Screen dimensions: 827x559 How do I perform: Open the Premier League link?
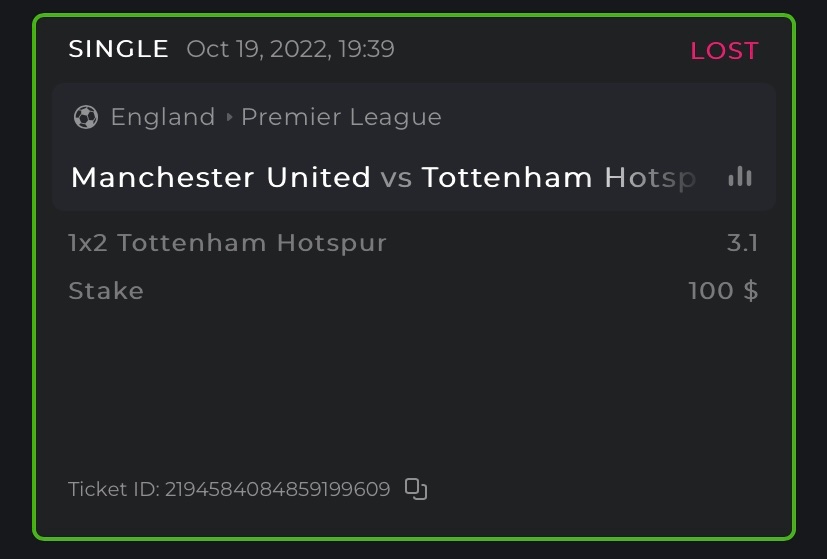pyautogui.click(x=341, y=117)
